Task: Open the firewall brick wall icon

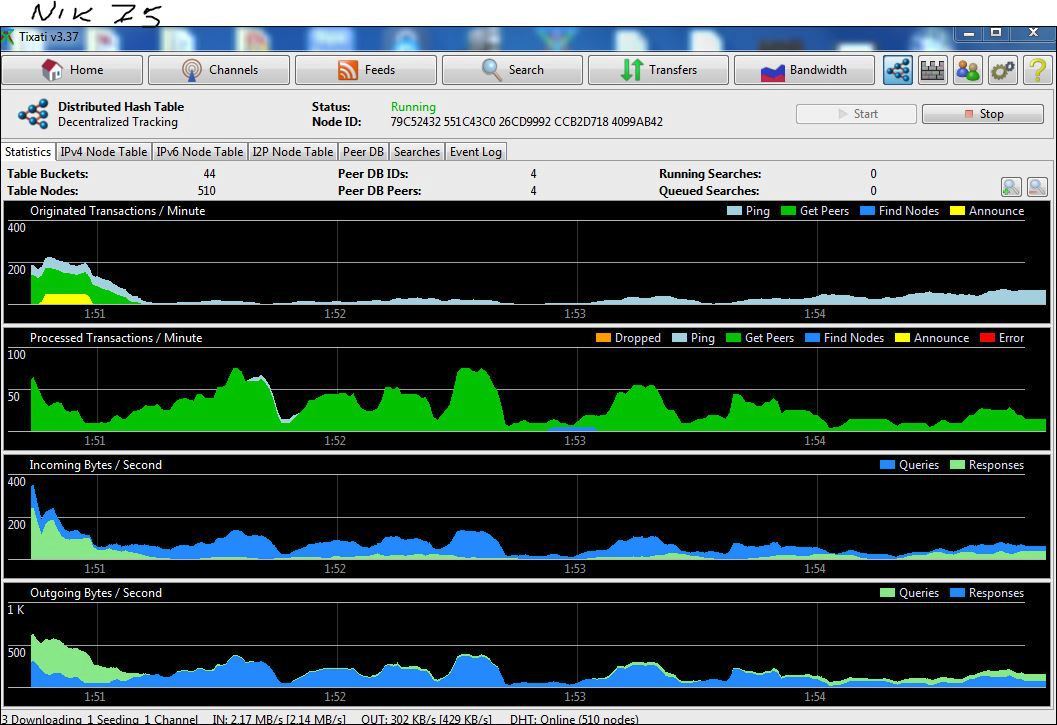Action: click(933, 70)
